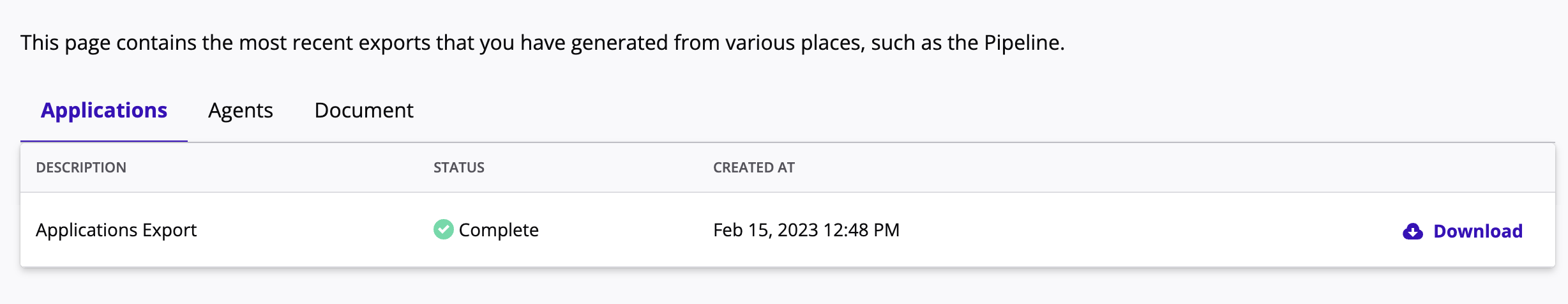The width and height of the screenshot is (1568, 304).
Task: Click the CREATED AT column header
Action: pyautogui.click(x=754, y=167)
